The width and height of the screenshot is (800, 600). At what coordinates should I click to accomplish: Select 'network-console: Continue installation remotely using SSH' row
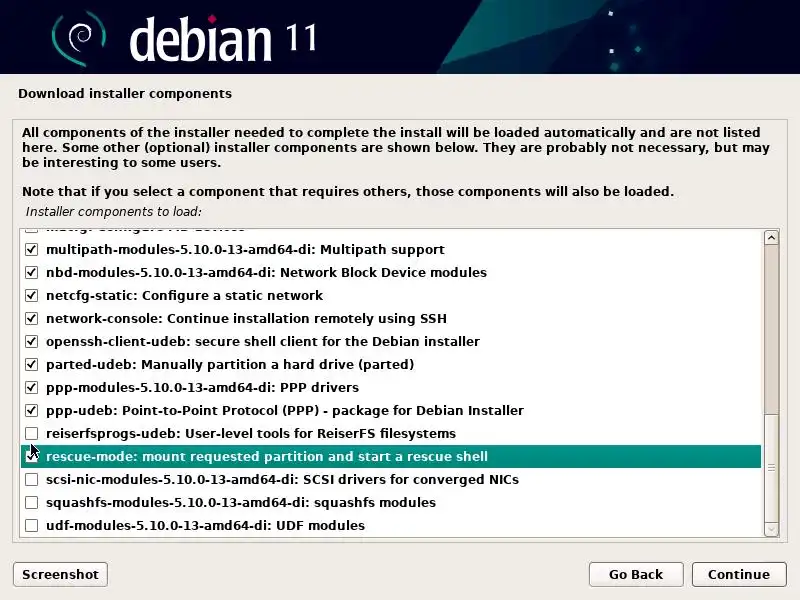pyautogui.click(x=391, y=318)
